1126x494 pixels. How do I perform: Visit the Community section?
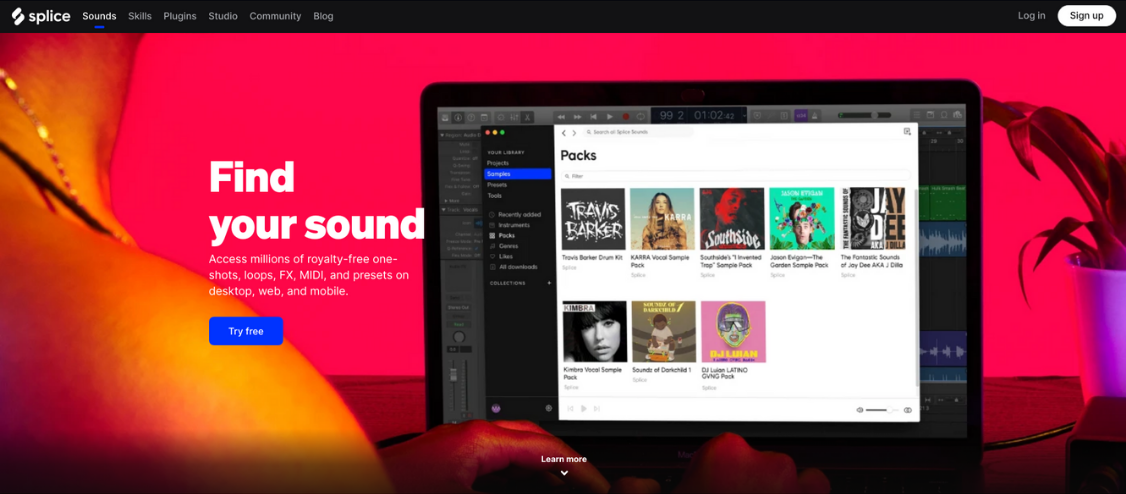[275, 16]
